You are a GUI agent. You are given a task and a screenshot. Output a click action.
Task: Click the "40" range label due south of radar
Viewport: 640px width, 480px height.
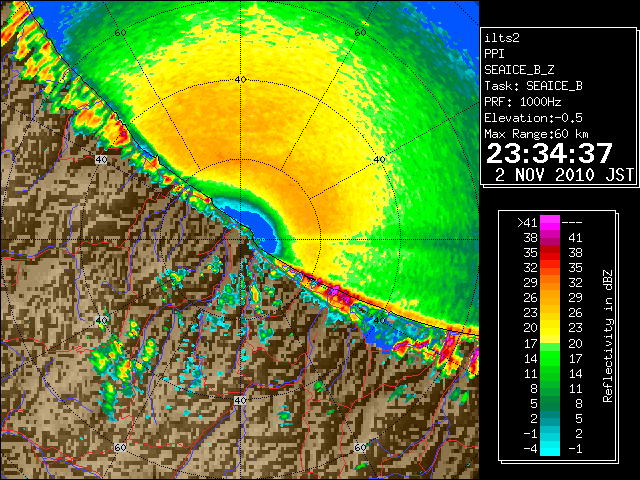coord(240,400)
